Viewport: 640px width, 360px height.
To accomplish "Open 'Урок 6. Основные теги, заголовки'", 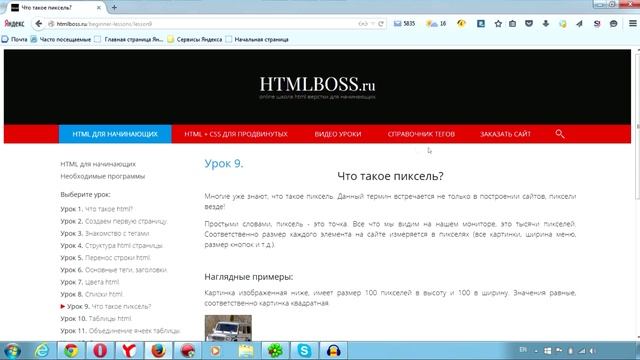I will 114,270.
